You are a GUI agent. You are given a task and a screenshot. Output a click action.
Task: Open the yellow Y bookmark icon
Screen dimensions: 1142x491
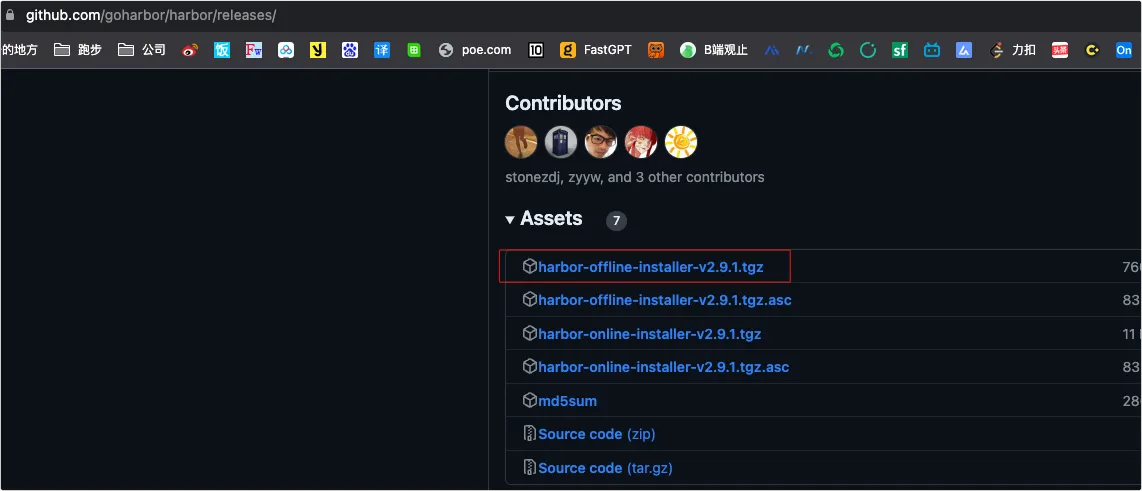click(x=318, y=50)
